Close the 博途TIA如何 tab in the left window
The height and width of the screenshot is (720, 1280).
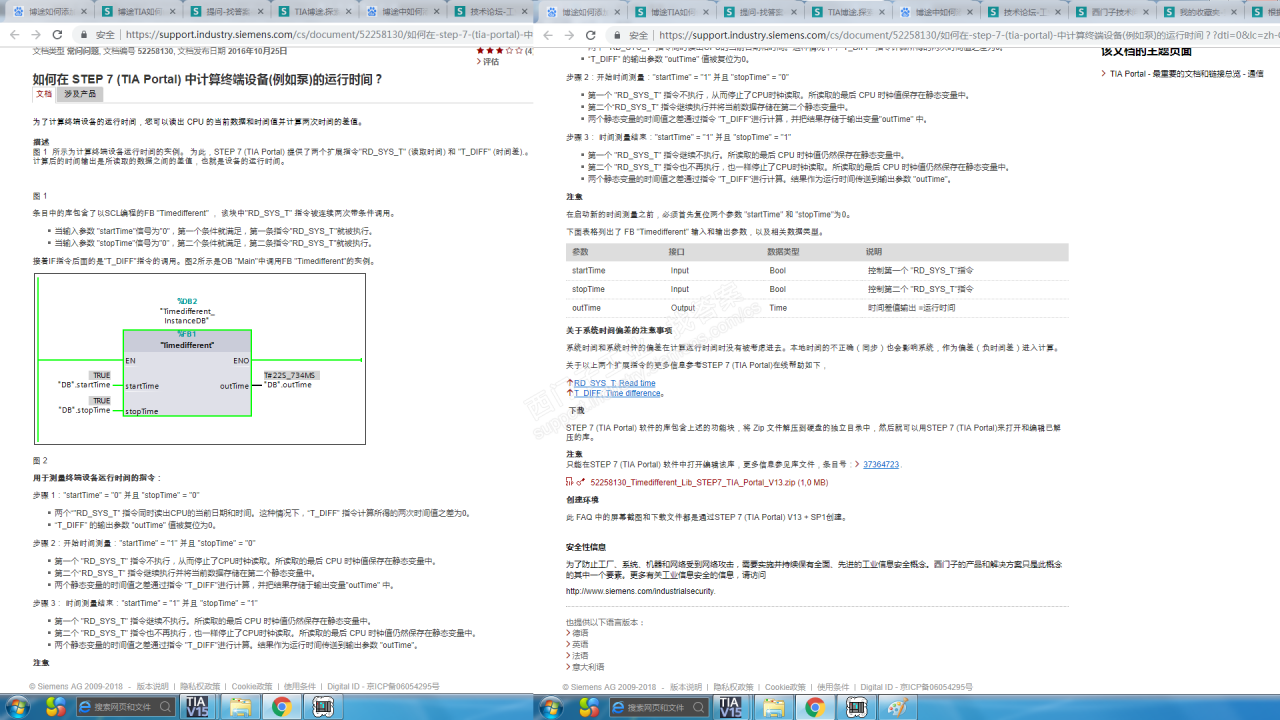coord(172,12)
